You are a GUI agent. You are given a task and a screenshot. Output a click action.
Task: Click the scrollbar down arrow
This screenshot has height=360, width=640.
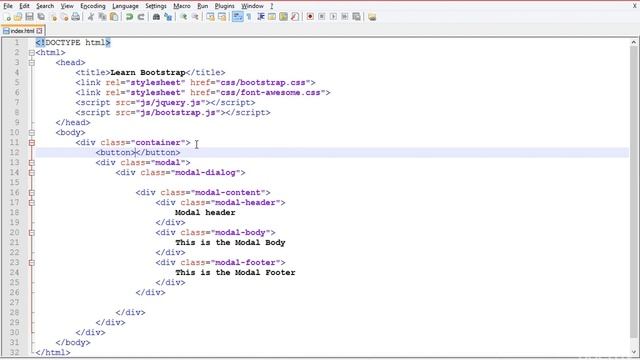point(633,352)
